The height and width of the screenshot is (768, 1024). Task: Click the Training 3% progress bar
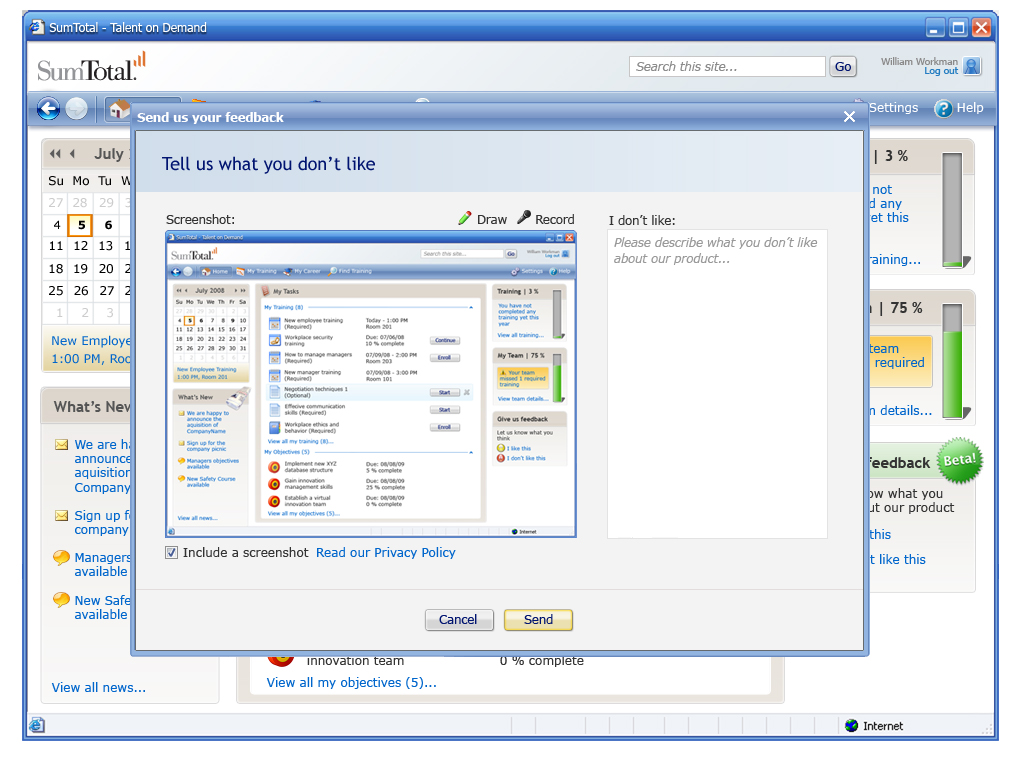tap(952, 210)
